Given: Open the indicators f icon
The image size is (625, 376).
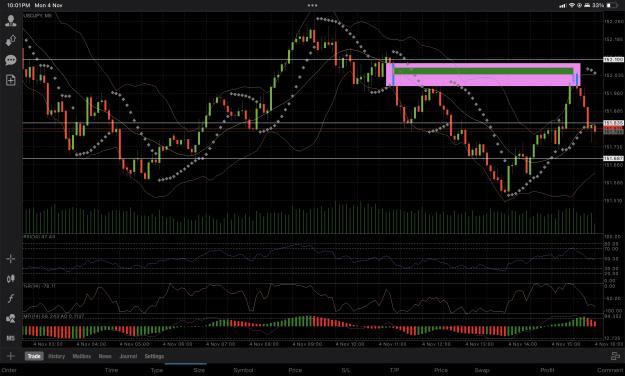Looking at the screenshot, I should coord(11,298).
